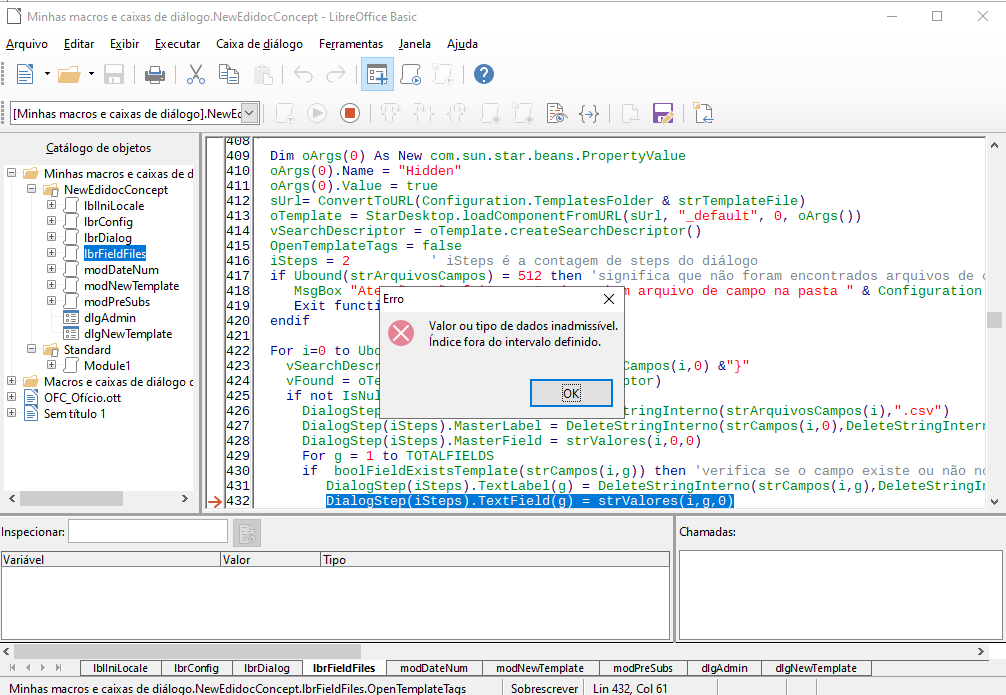Click the Enable Watch icon
Image resolution: width=1006 pixels, height=695 pixels.
pyautogui.click(x=556, y=114)
